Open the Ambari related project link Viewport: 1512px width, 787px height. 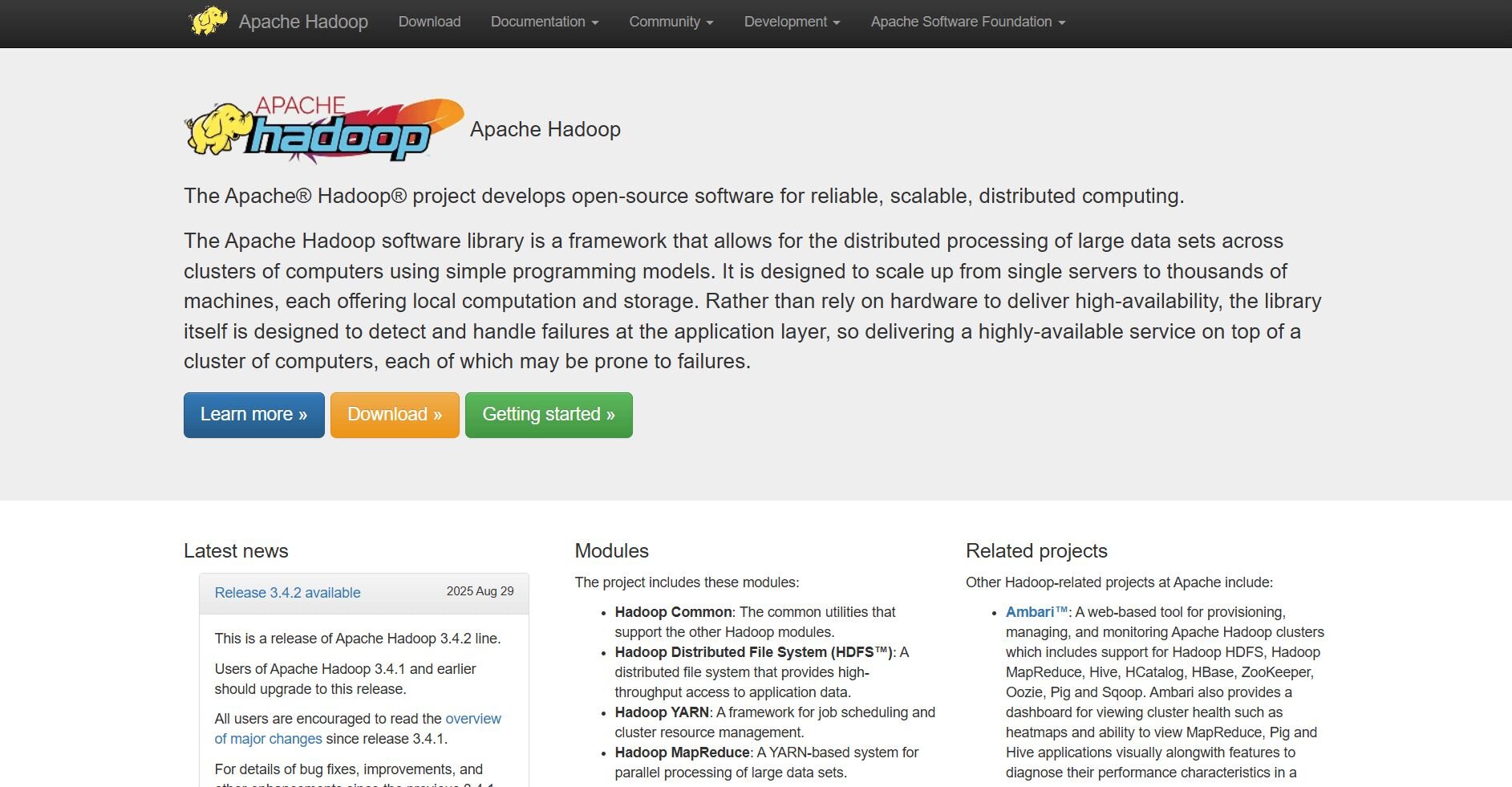pyautogui.click(x=1030, y=612)
